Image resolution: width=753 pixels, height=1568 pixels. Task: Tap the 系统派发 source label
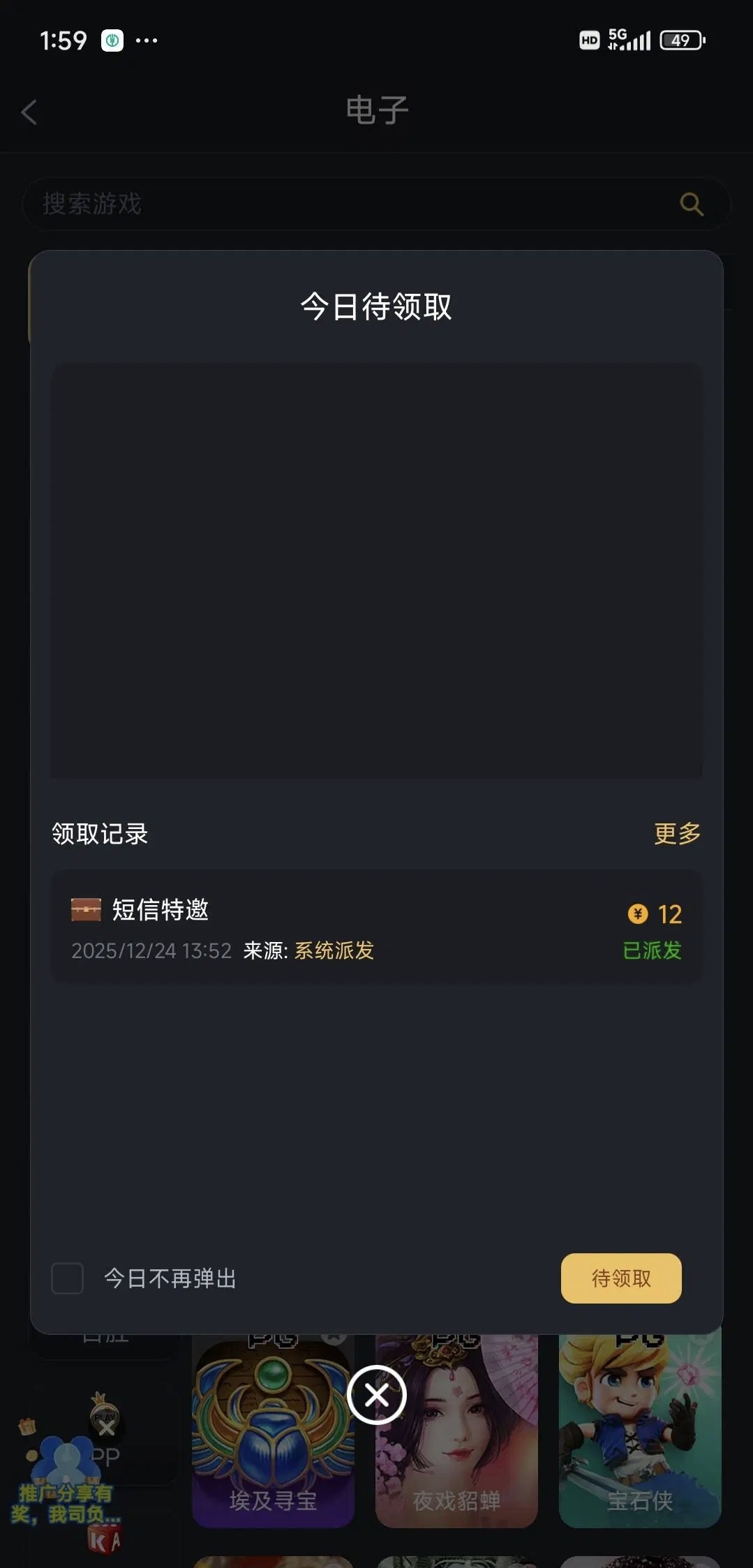[x=334, y=950]
